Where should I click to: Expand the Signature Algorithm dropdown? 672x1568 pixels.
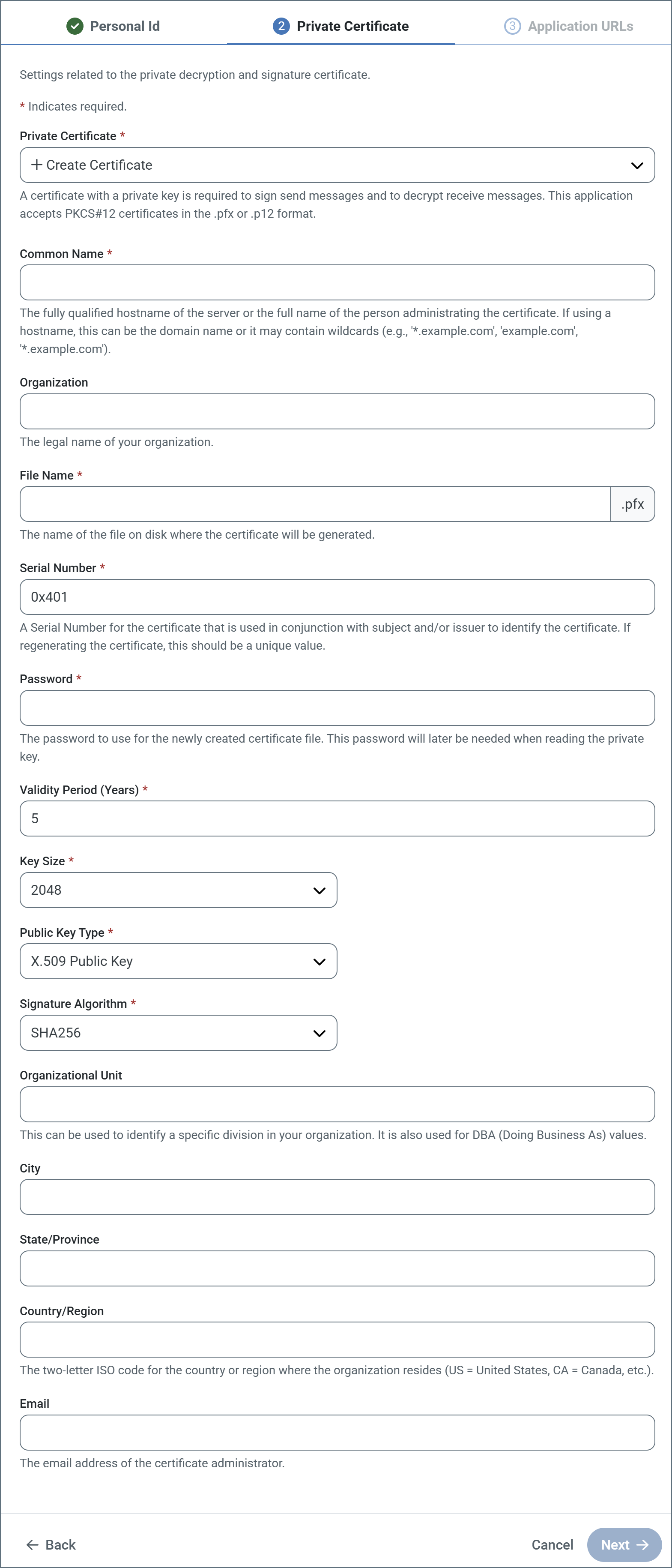click(x=178, y=1032)
